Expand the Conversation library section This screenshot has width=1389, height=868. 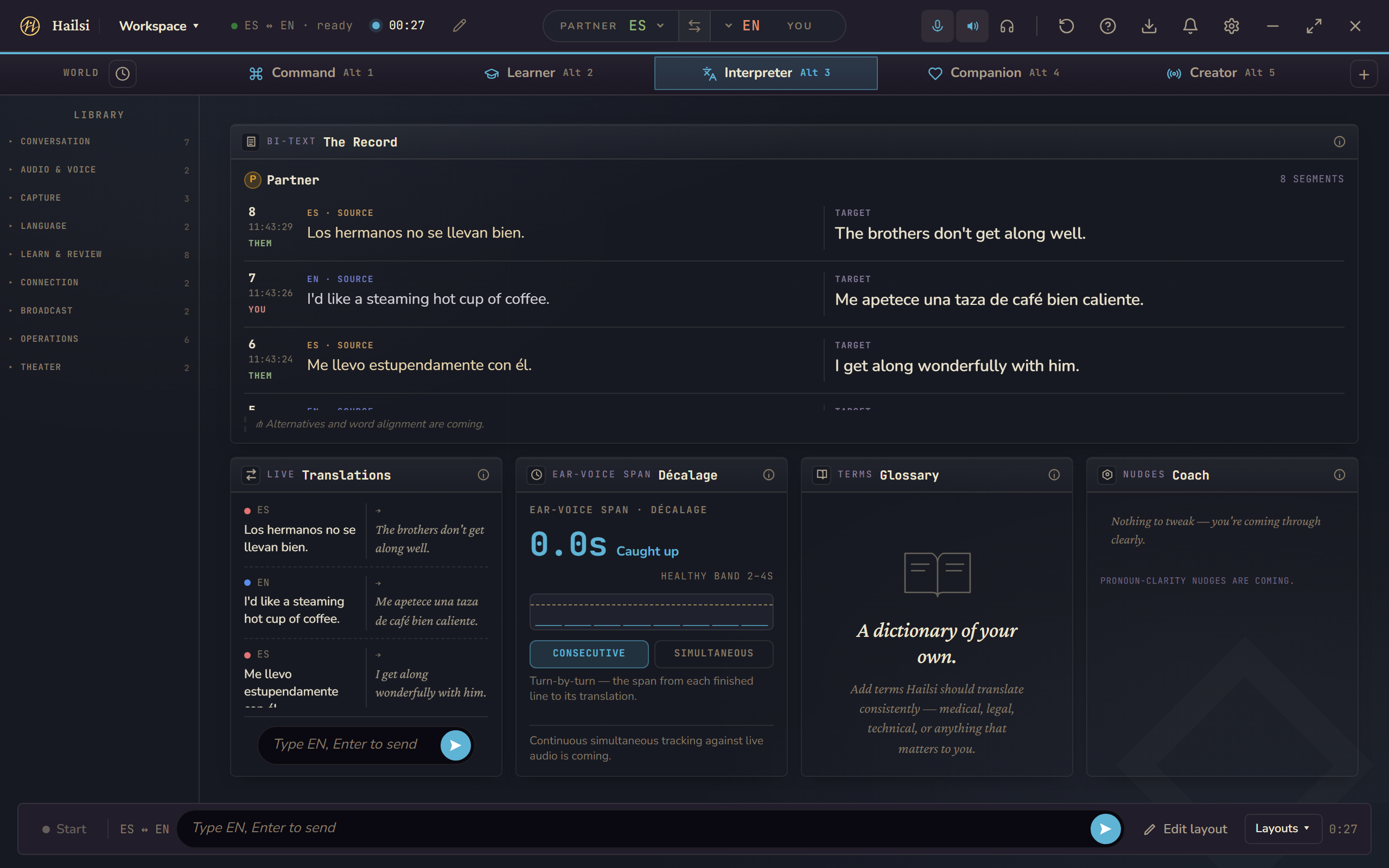(x=99, y=142)
